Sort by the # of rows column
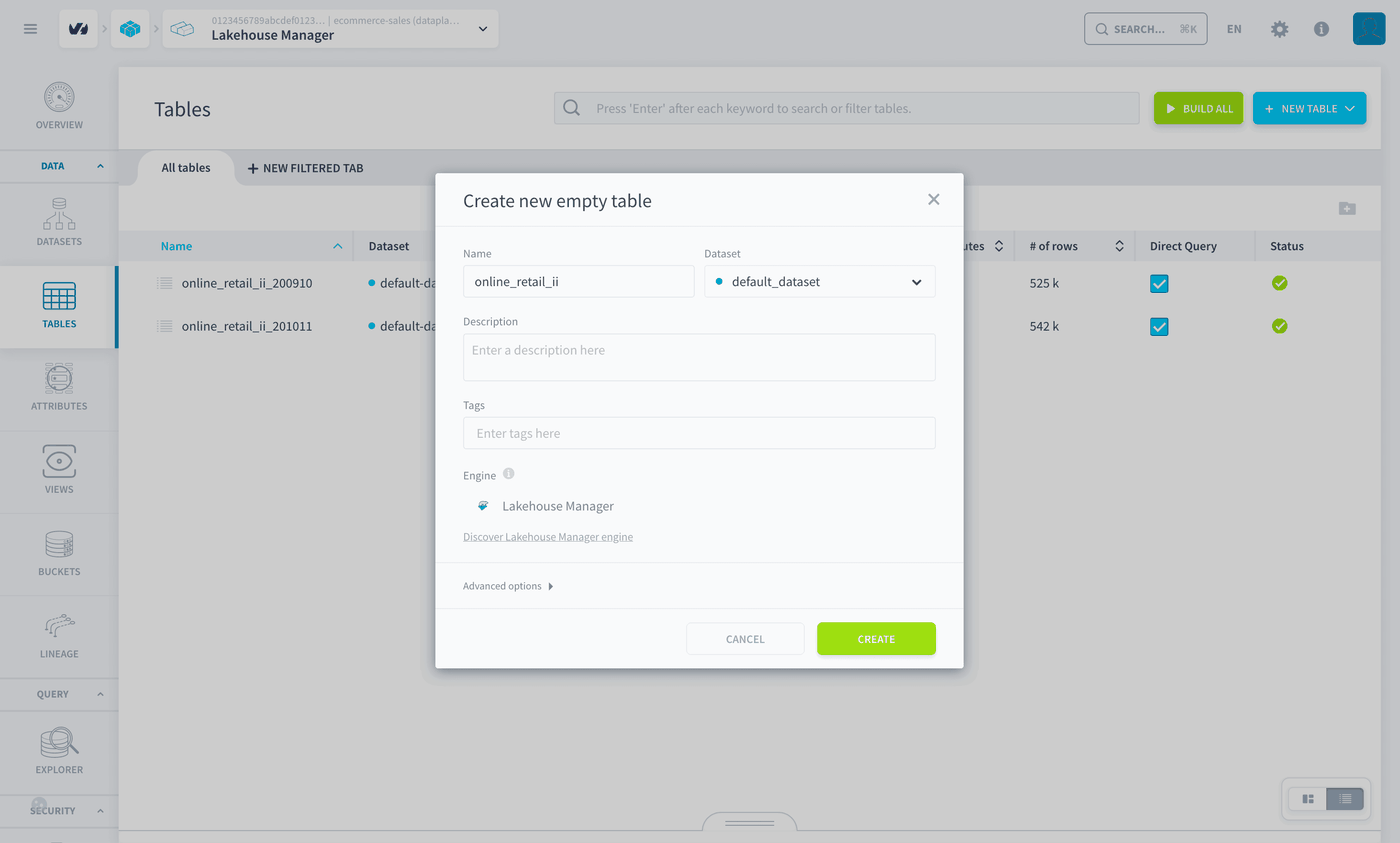Viewport: 1400px width, 843px height. (x=1074, y=246)
